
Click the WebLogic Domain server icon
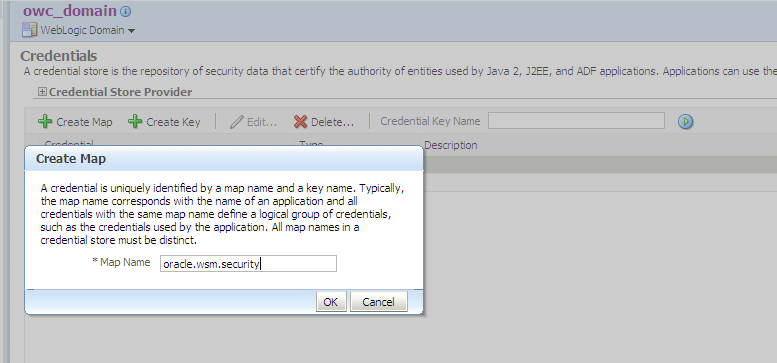click(x=29, y=30)
